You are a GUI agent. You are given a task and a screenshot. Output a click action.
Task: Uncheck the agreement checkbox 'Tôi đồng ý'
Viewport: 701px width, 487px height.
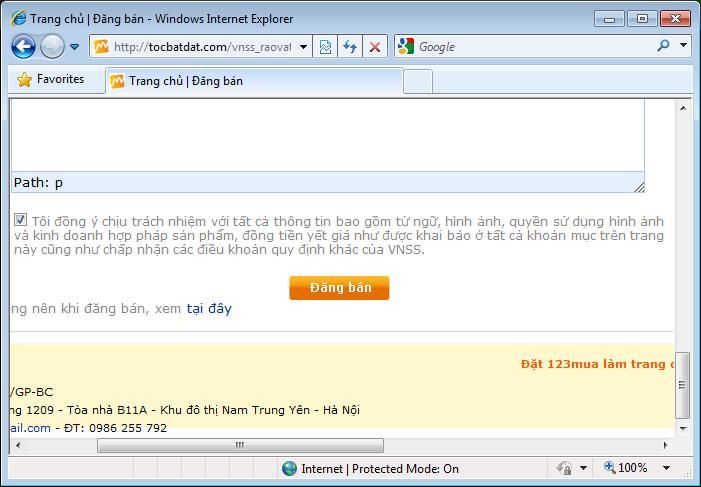(21, 220)
